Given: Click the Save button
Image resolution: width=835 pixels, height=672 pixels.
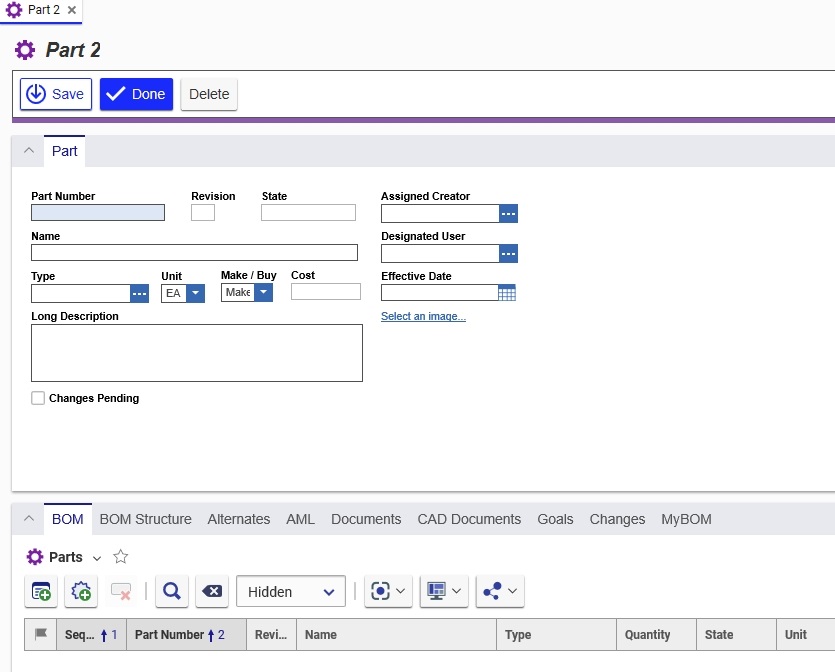Looking at the screenshot, I should (56, 94).
